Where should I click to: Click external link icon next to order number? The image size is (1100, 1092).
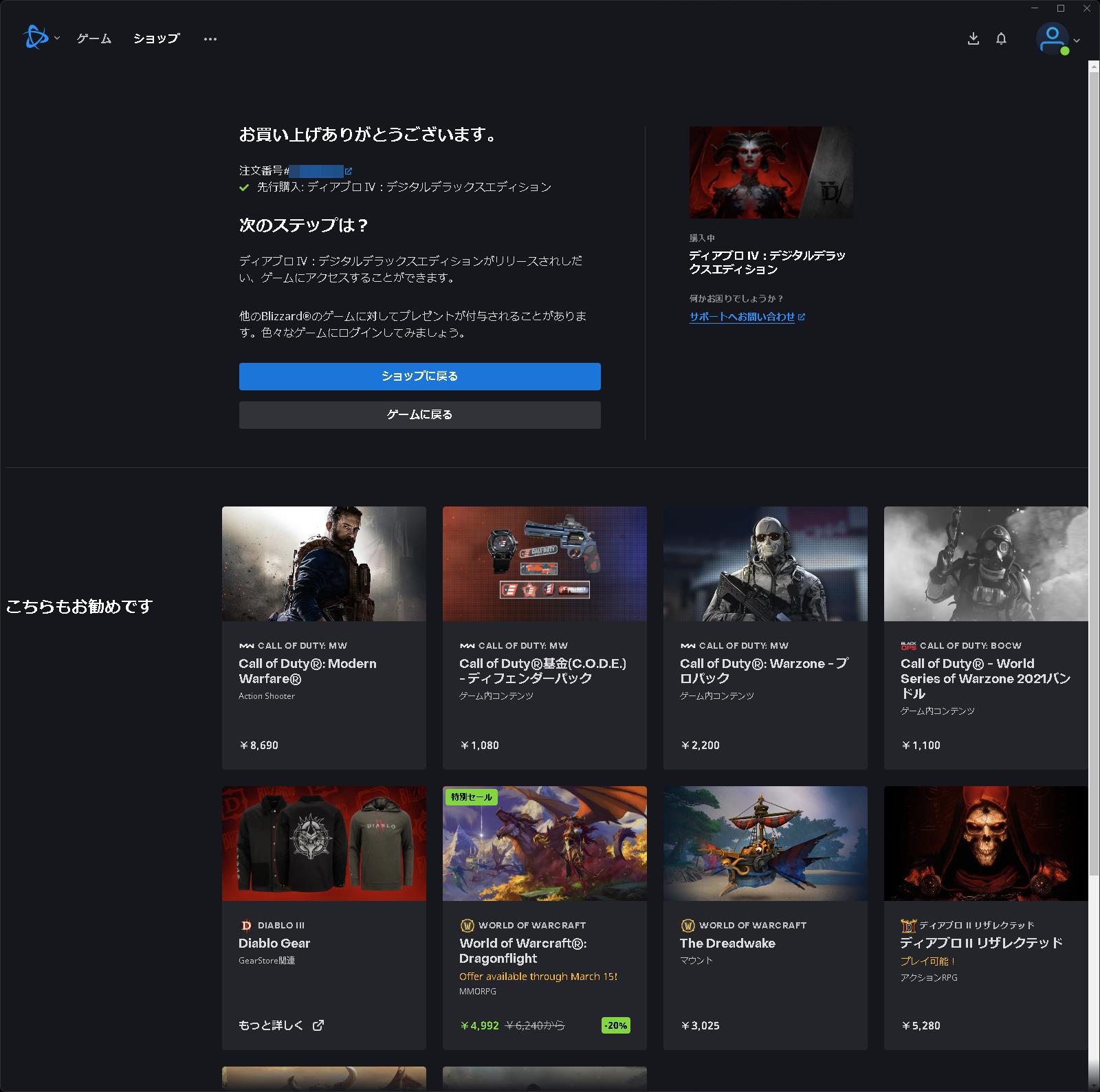(351, 171)
